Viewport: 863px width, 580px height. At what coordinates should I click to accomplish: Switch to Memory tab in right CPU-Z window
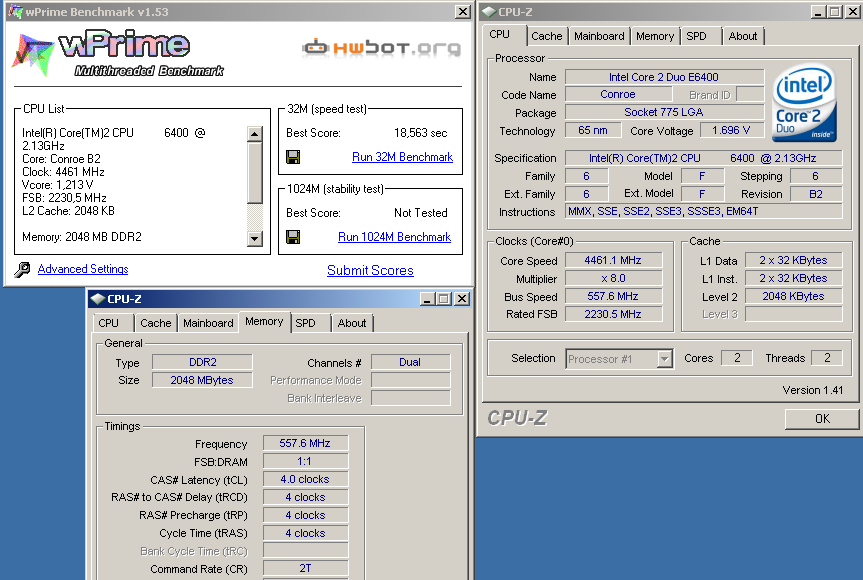[654, 36]
